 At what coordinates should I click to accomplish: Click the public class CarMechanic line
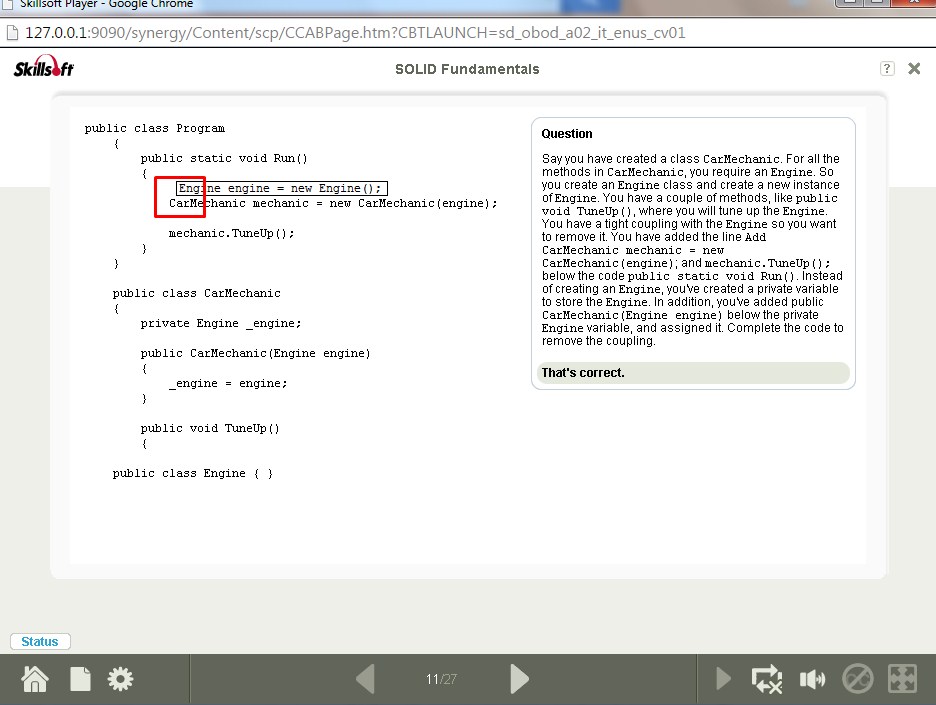196,293
